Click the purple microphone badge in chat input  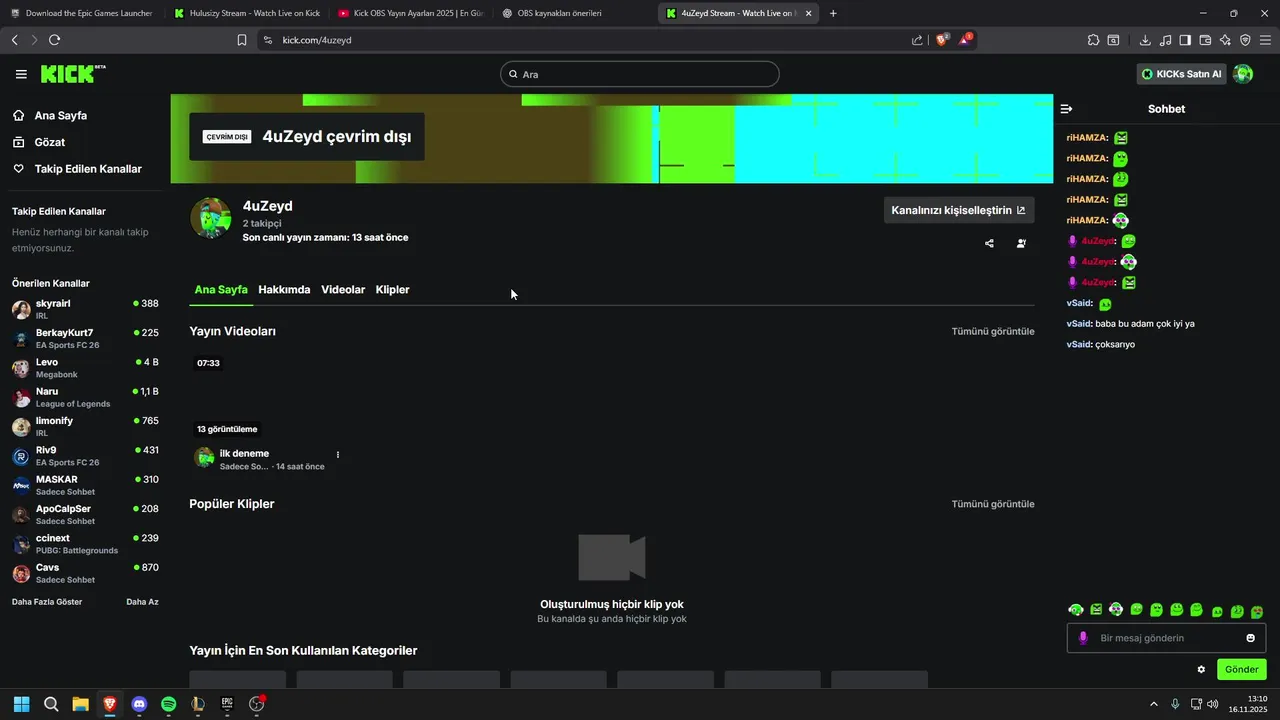pyautogui.click(x=1083, y=638)
